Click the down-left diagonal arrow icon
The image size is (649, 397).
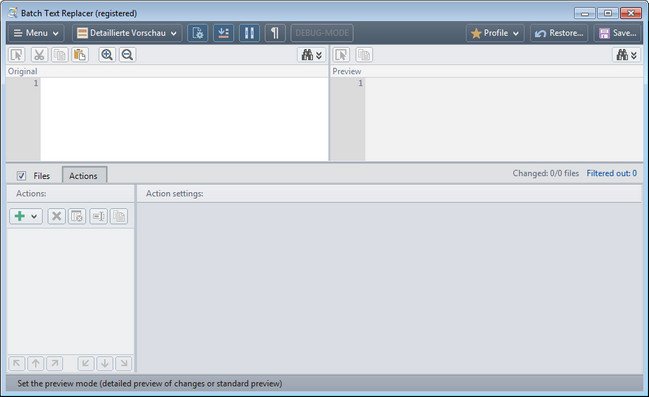point(86,363)
